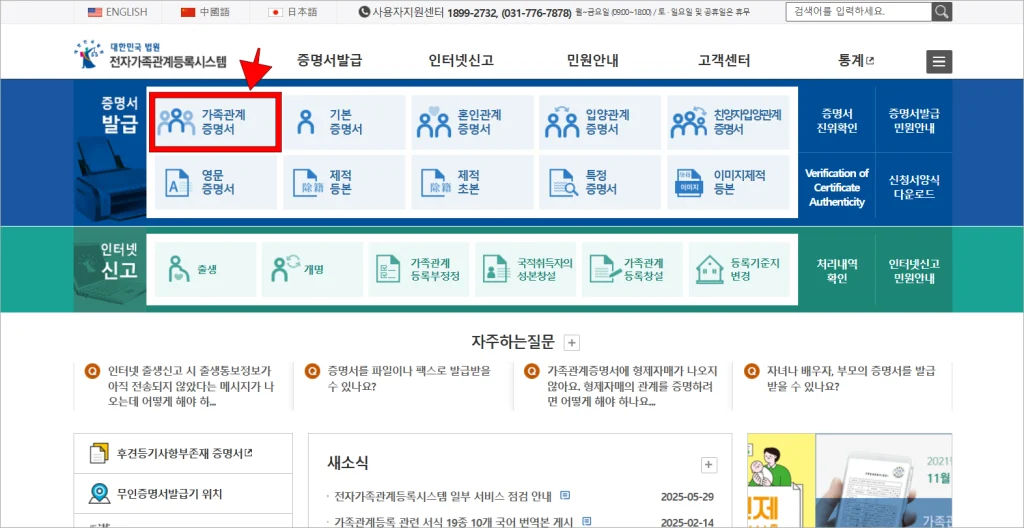Open the 인터넷신고 menu
The height and width of the screenshot is (528, 1024).
point(461,61)
